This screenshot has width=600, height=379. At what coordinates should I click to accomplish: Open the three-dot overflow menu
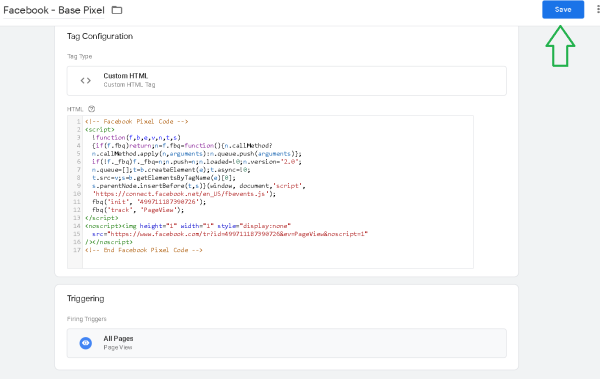click(x=598, y=10)
